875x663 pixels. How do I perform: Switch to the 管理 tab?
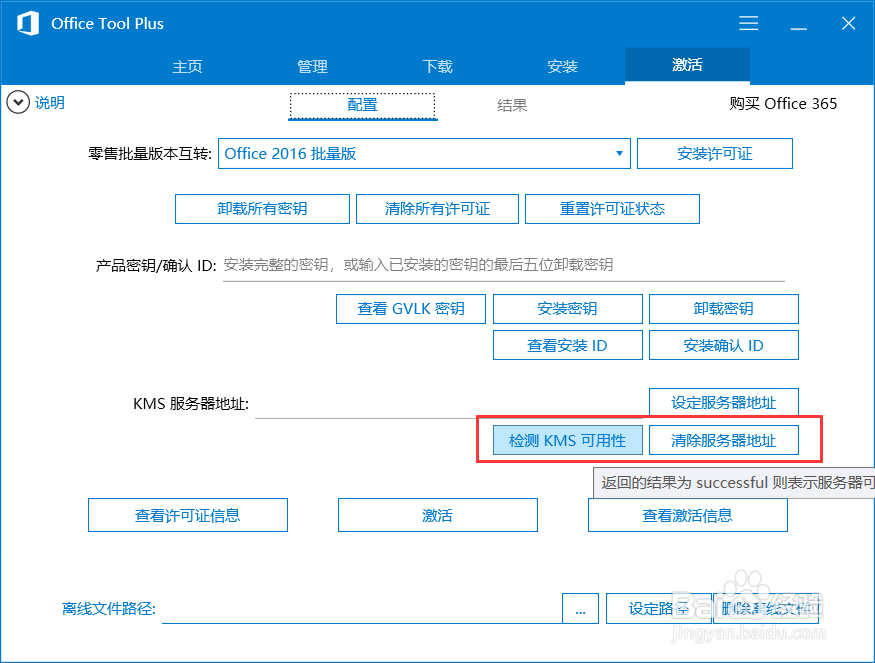[312, 66]
